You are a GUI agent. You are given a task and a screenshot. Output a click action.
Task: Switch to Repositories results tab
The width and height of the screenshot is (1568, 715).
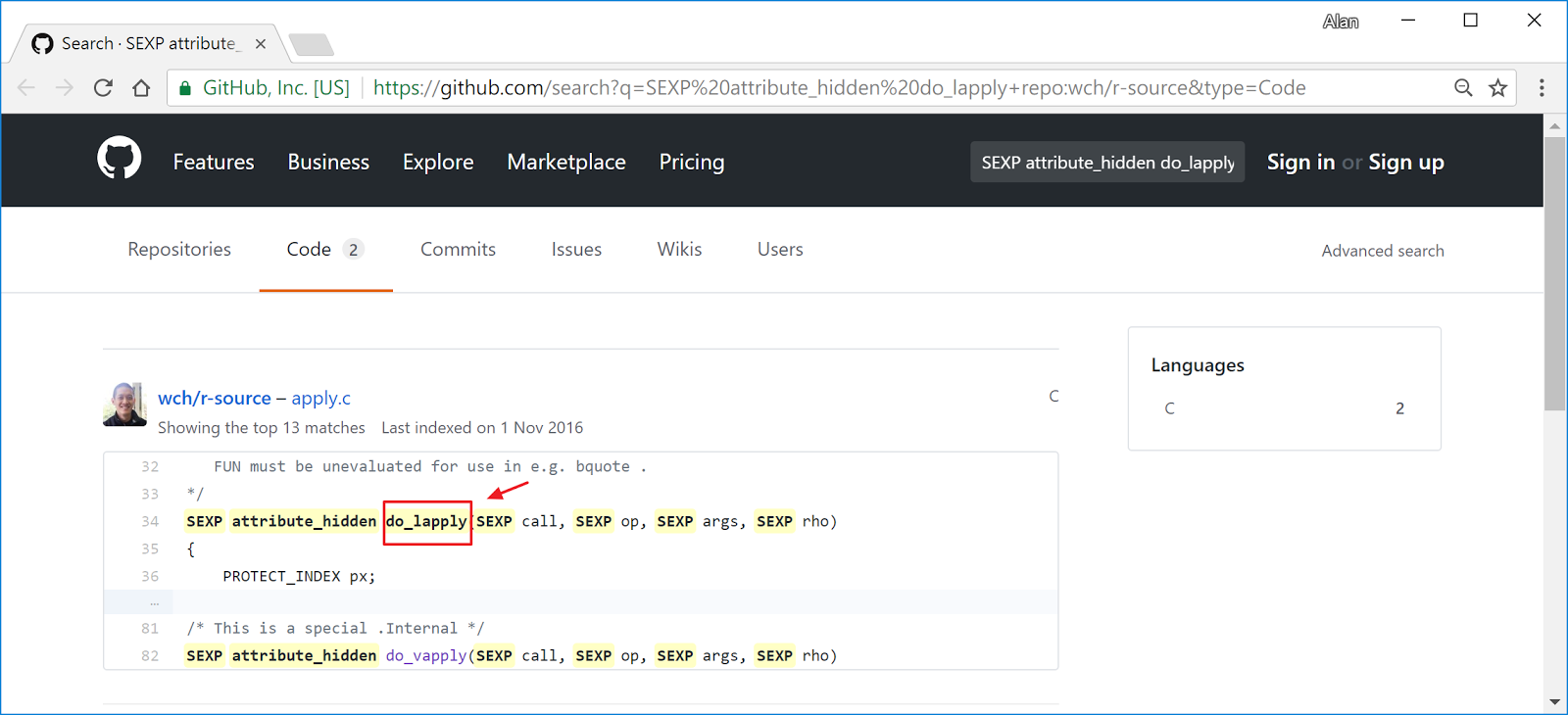click(179, 250)
